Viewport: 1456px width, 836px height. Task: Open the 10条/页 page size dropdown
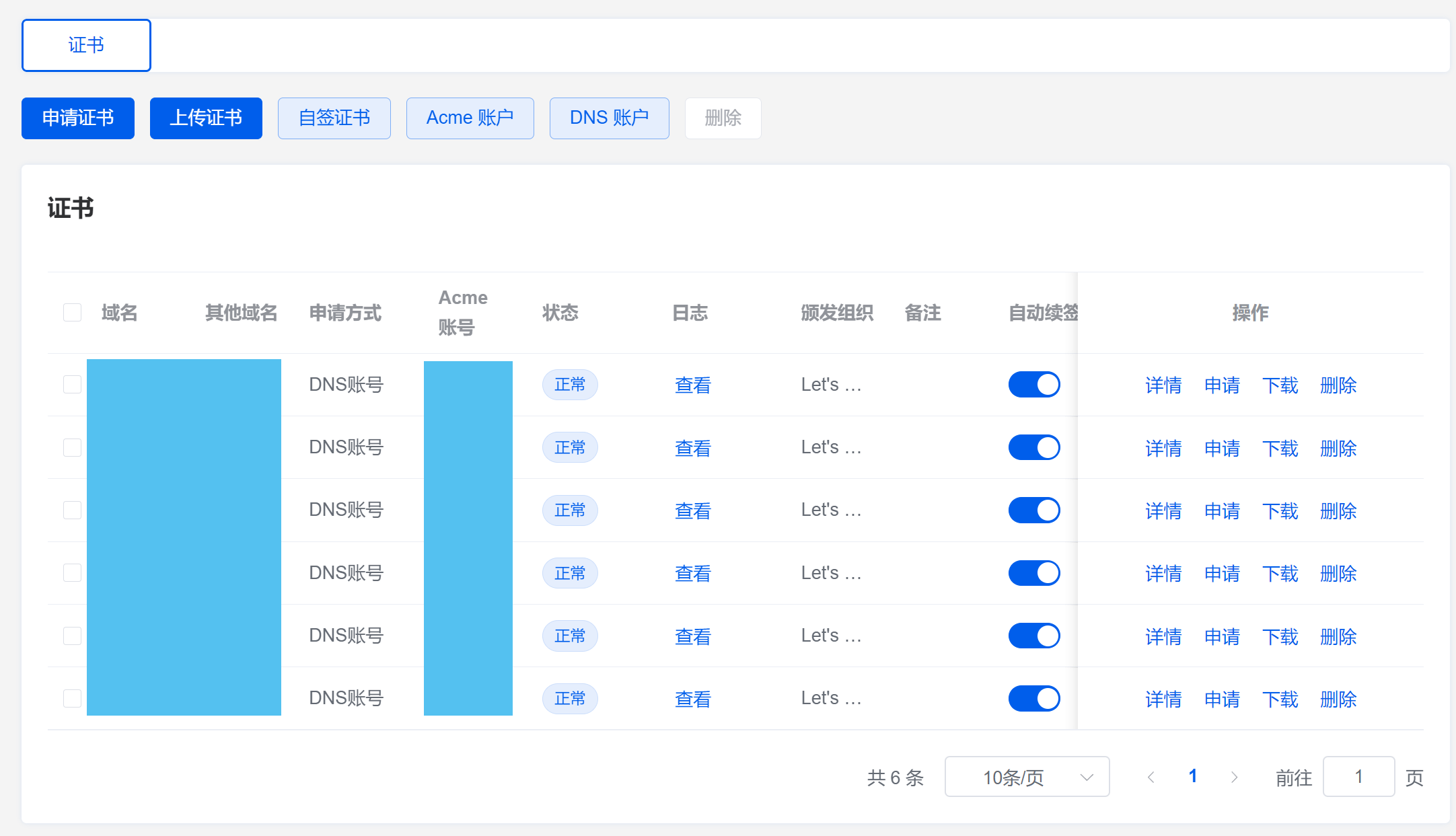pos(1027,777)
